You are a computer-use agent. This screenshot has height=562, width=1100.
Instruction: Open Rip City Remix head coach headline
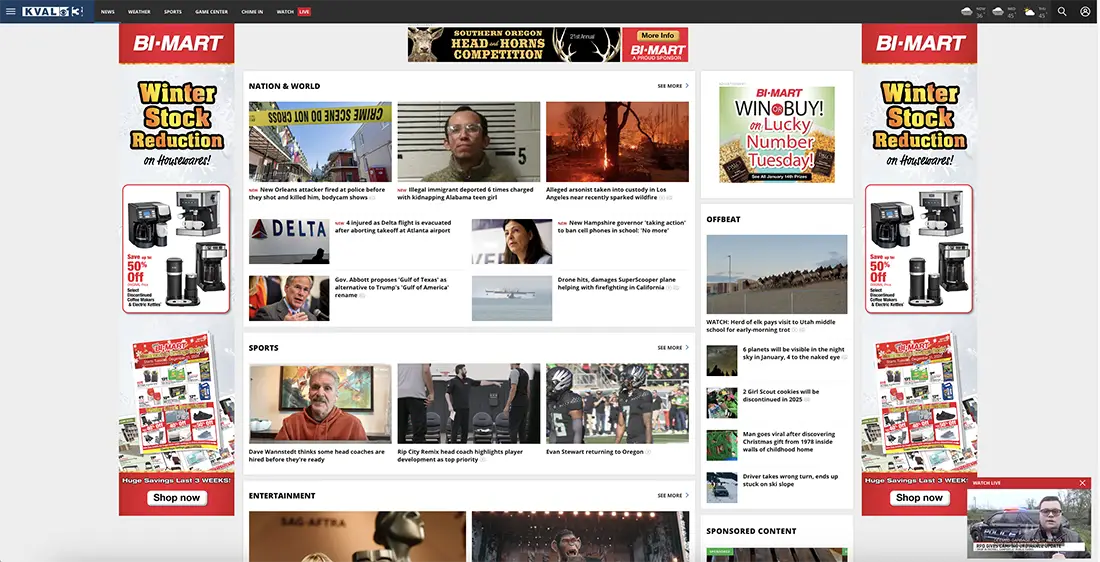click(461, 456)
